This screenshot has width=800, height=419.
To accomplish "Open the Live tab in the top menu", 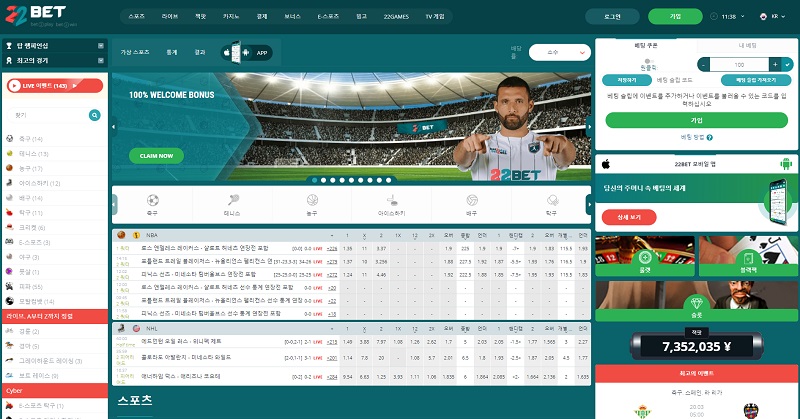I will 169,16.
